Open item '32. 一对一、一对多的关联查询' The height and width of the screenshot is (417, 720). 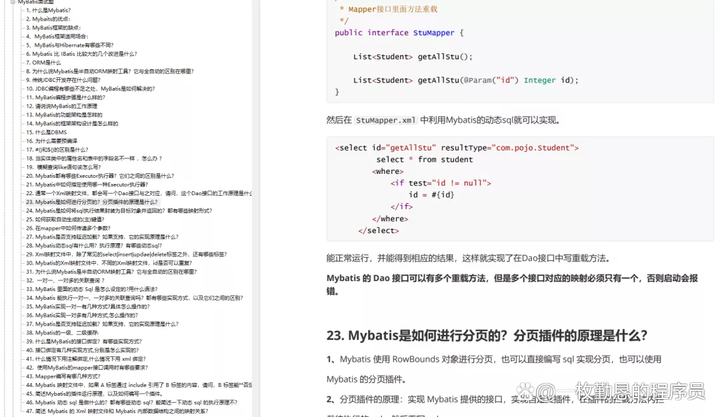click(x=65, y=281)
